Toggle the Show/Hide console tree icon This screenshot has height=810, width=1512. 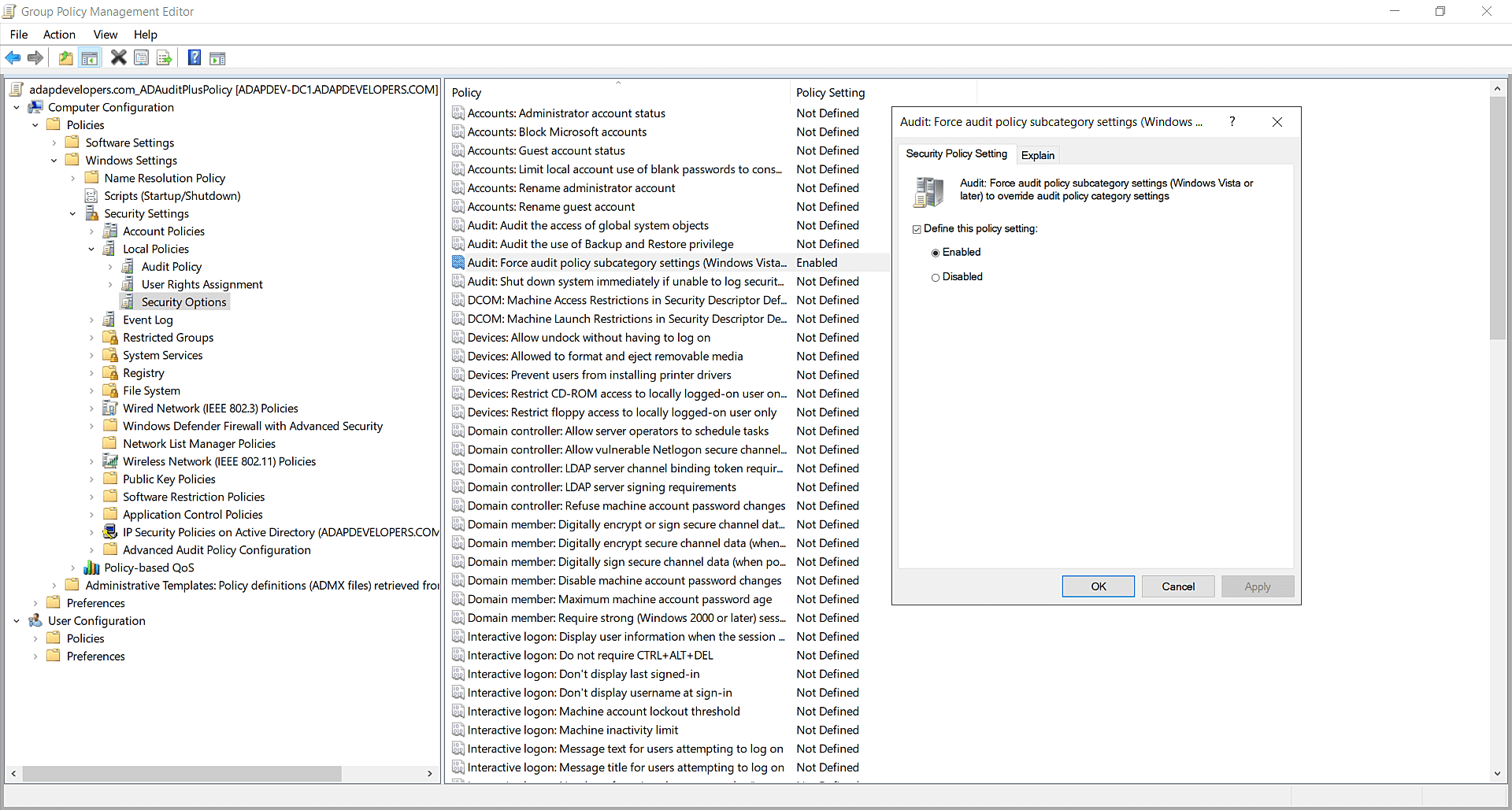tap(90, 57)
